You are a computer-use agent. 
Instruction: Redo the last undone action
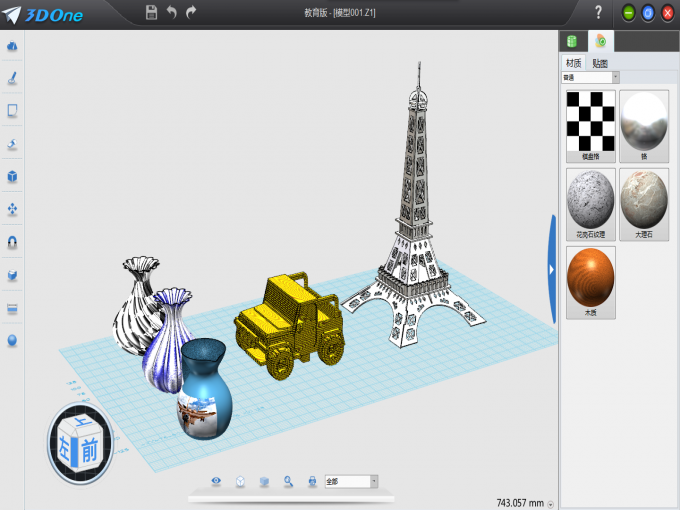tap(191, 12)
